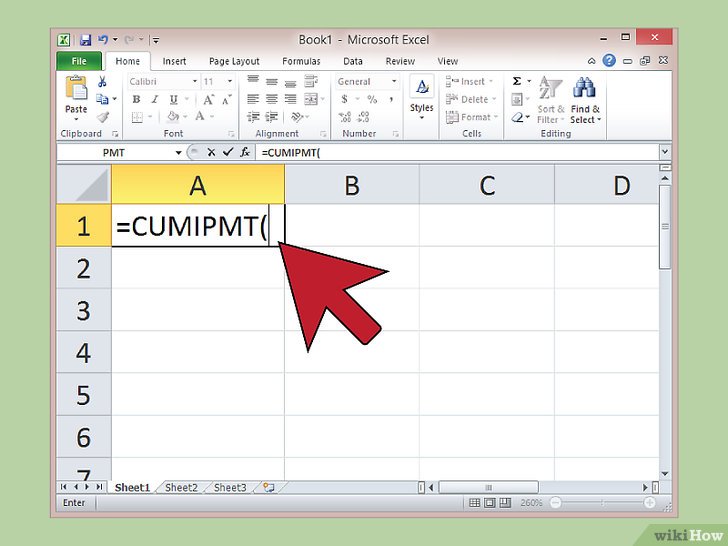
Task: Click the Insert Function fx button
Action: tap(245, 152)
